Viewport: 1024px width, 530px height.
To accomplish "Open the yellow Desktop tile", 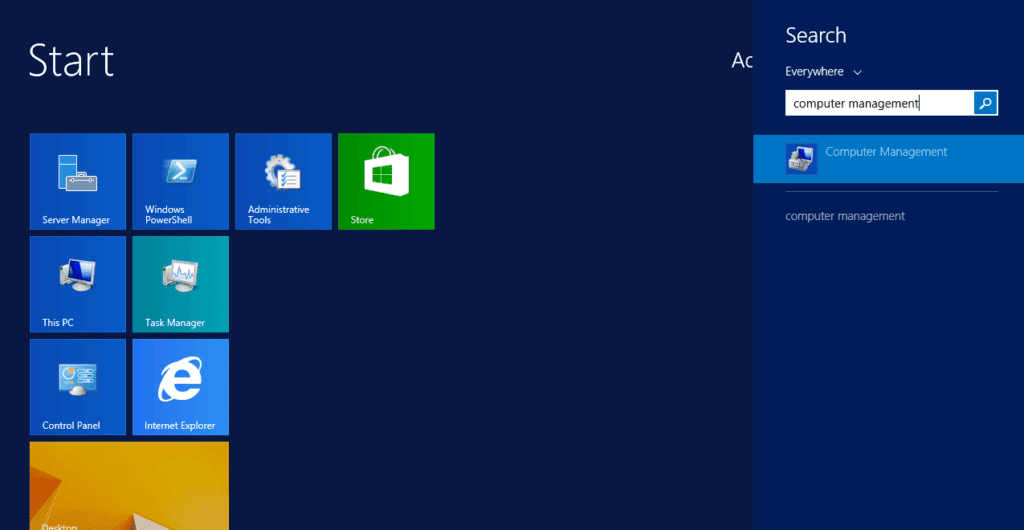I will 129,486.
